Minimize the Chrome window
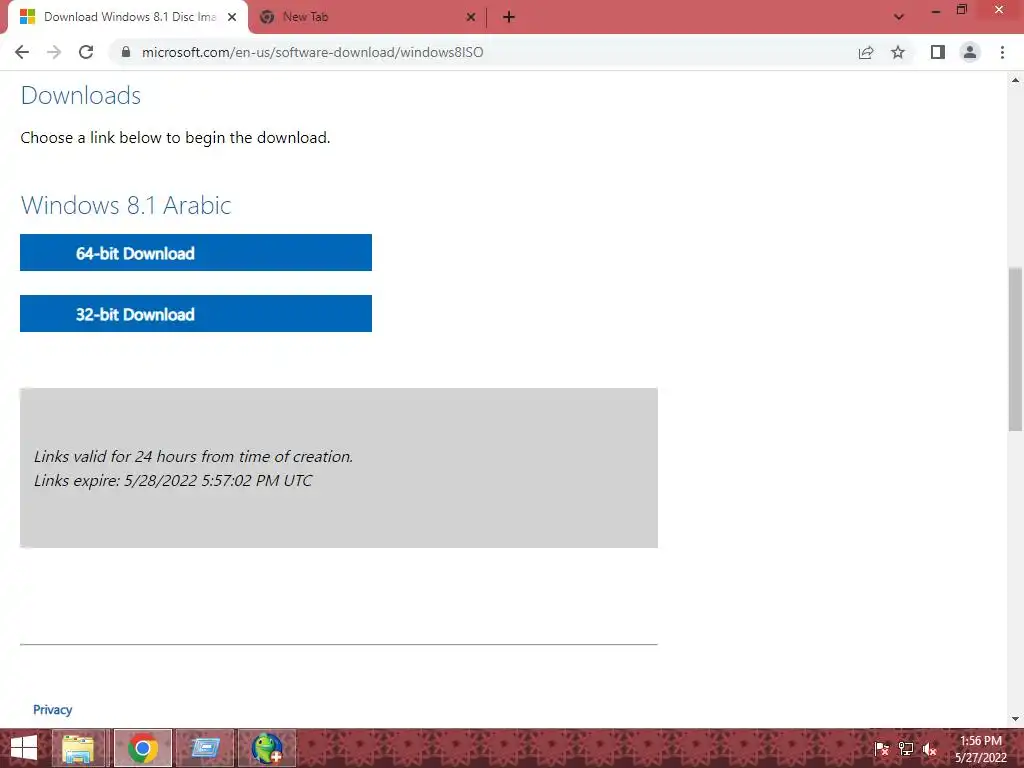This screenshot has width=1024, height=768. (936, 11)
